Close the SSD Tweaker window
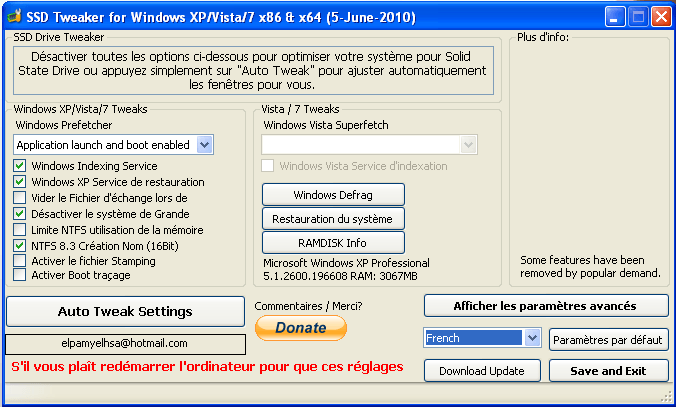The width and height of the screenshot is (676, 407). (x=661, y=17)
